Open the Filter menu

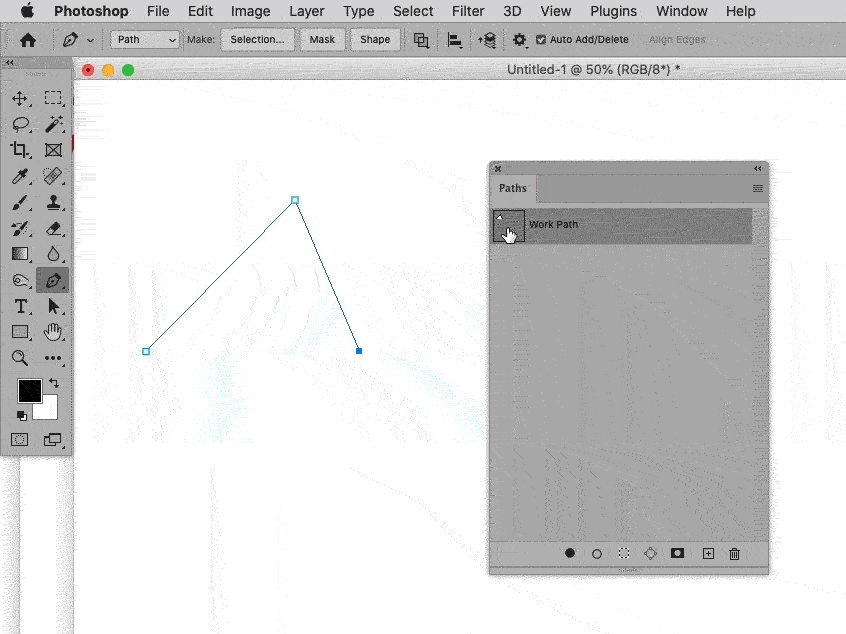pyautogui.click(x=468, y=11)
